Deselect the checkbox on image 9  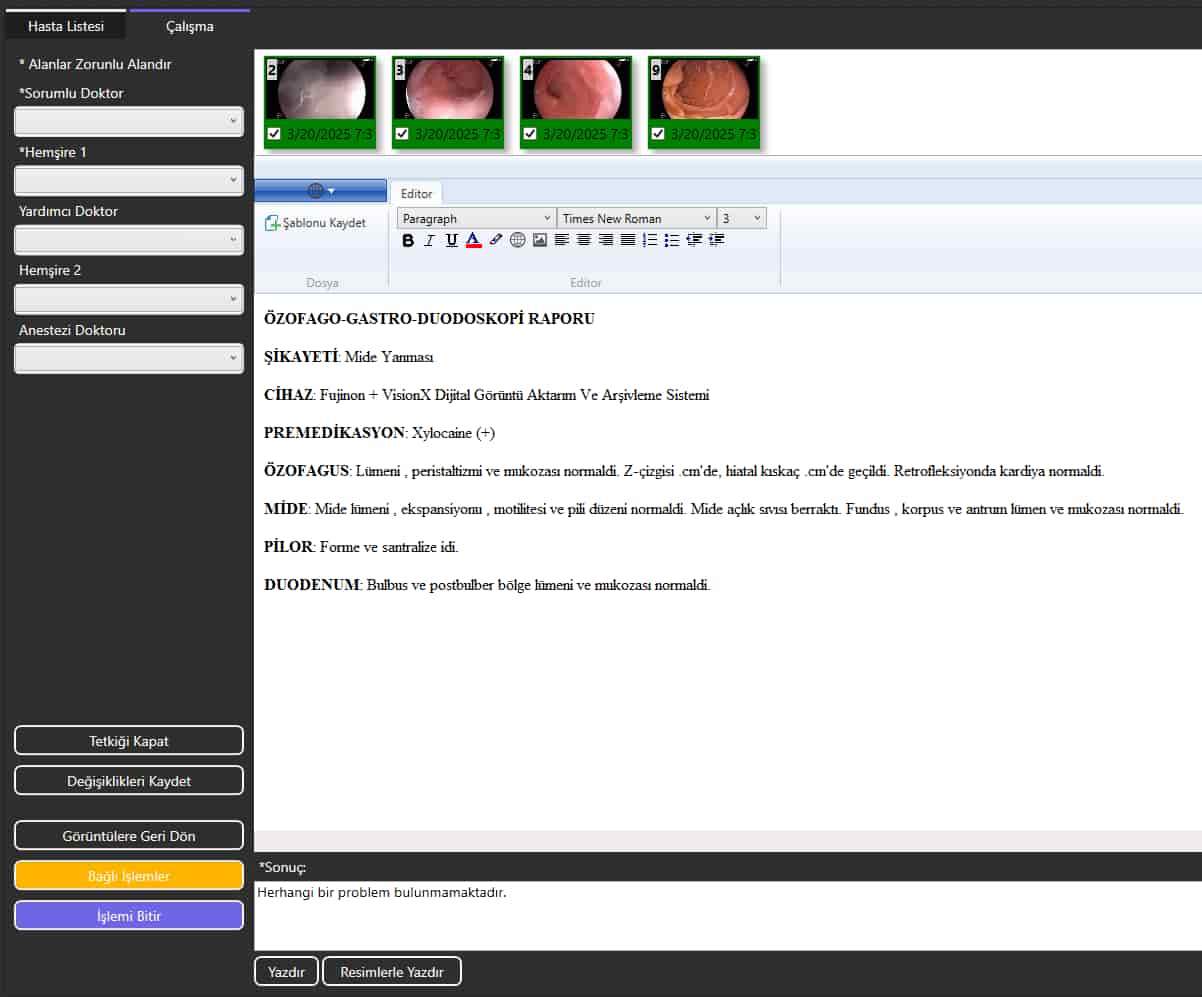[658, 134]
